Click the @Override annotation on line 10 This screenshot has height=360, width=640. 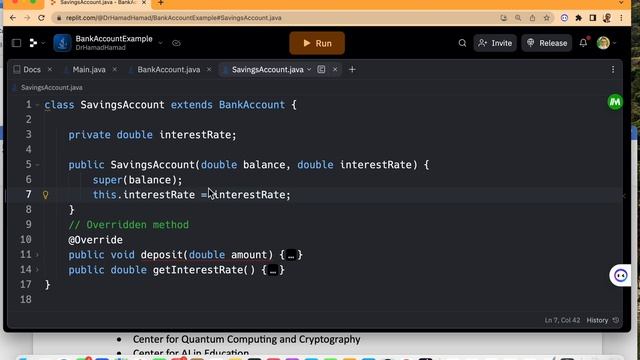[96, 240]
